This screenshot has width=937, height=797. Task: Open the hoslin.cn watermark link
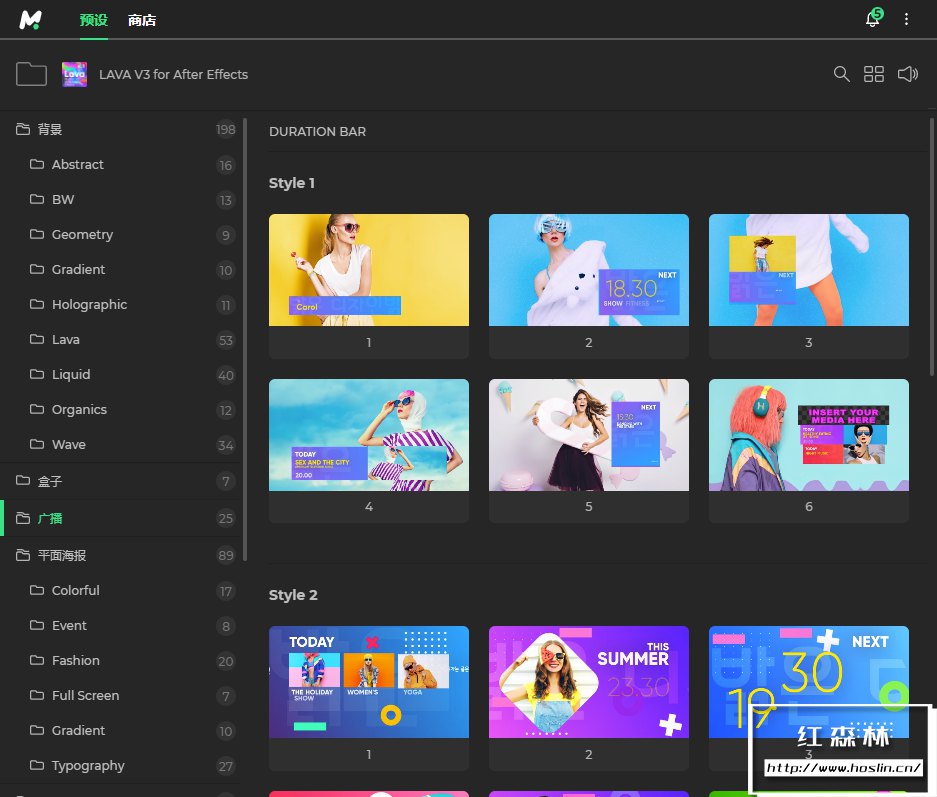coord(844,769)
